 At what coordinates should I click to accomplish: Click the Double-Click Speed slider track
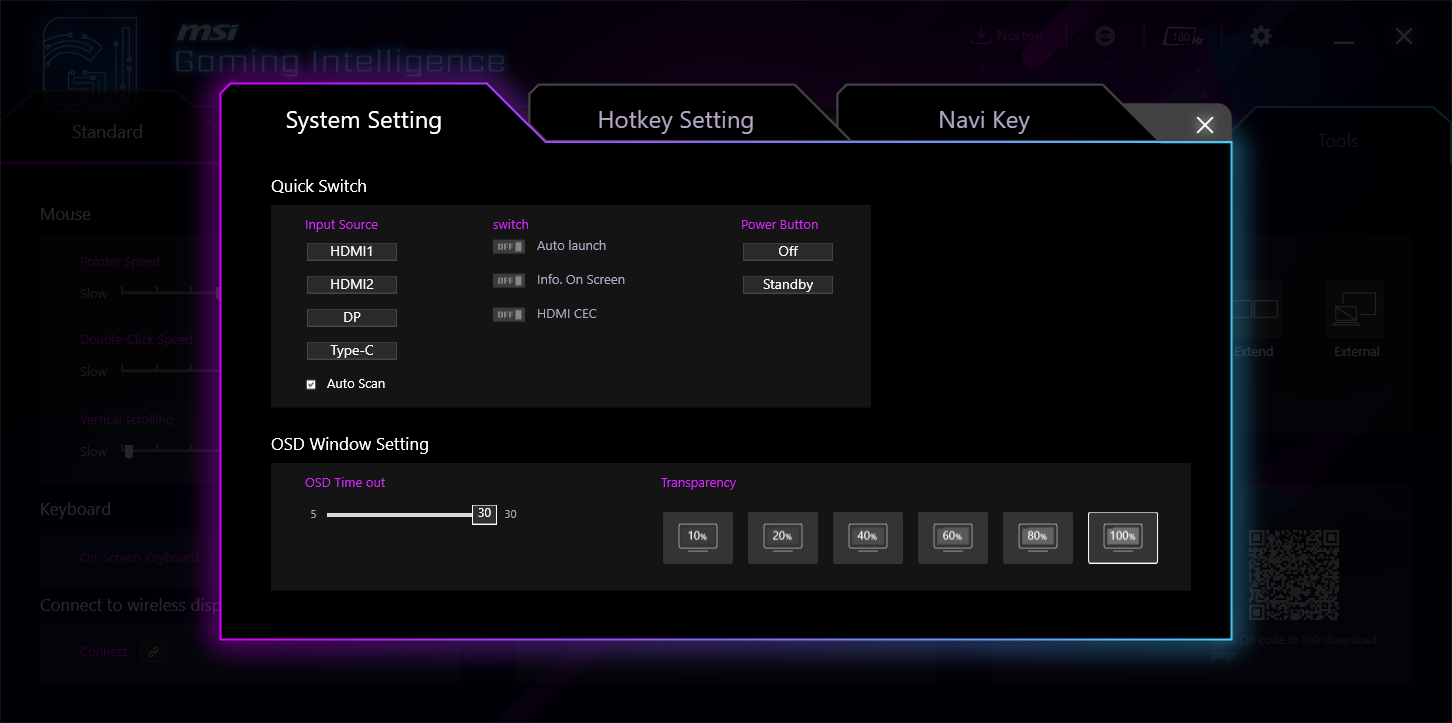click(x=170, y=371)
